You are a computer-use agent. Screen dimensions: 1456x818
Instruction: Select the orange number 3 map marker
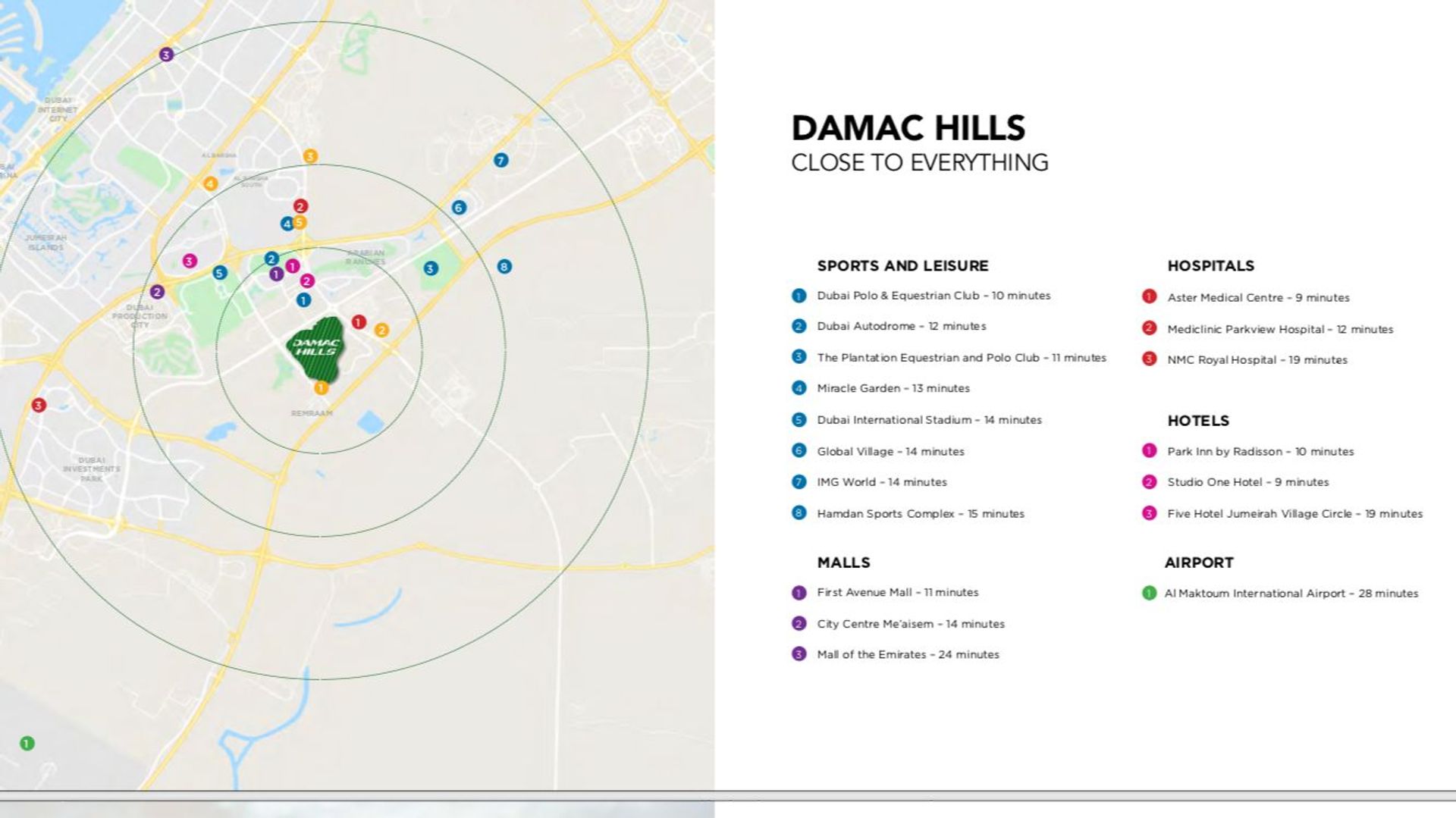click(310, 156)
